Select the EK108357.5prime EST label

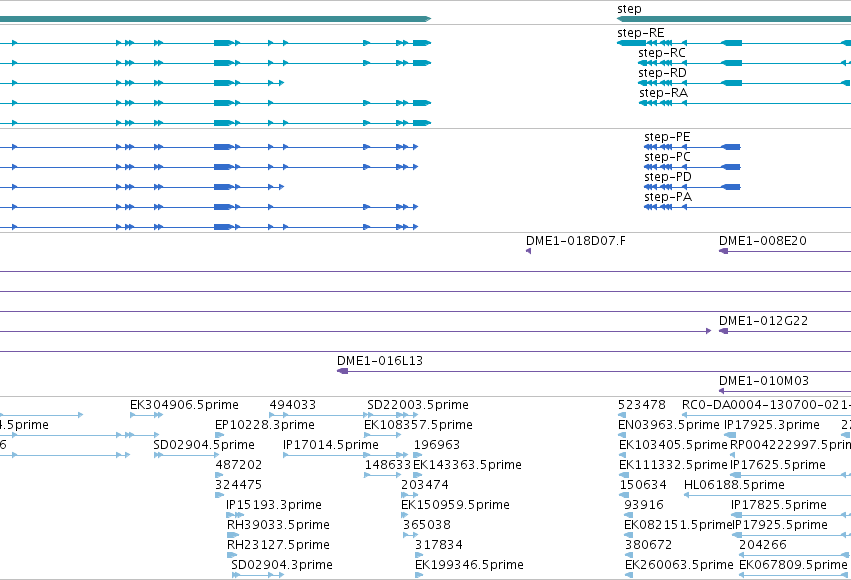[418, 425]
